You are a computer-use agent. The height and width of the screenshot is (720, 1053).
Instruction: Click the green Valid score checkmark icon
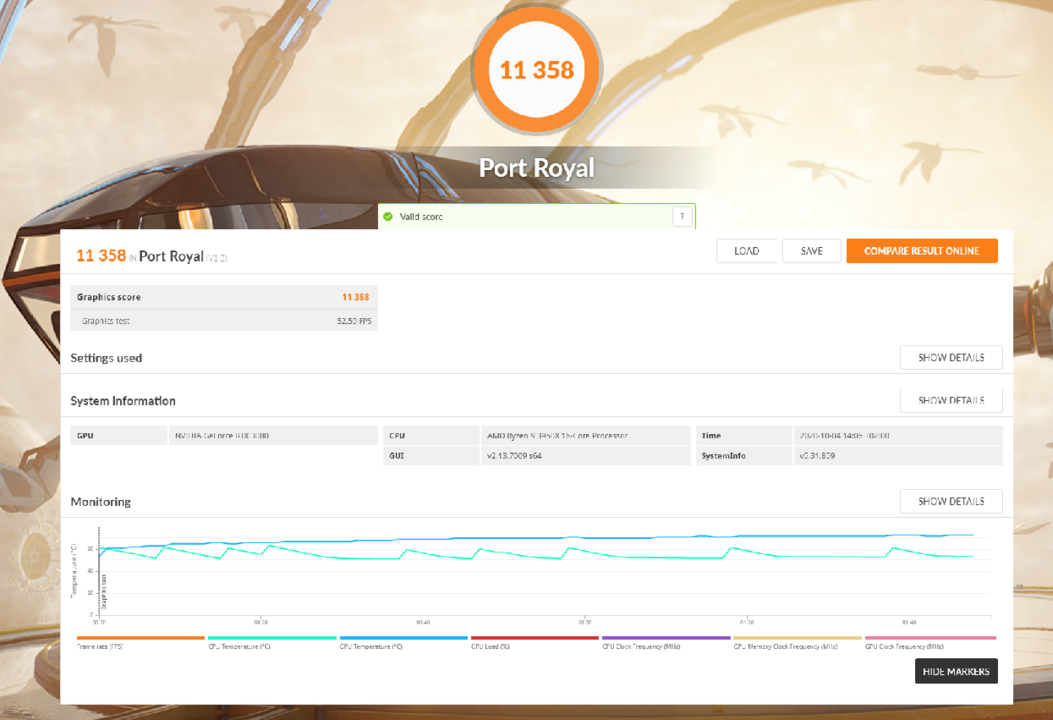click(387, 216)
